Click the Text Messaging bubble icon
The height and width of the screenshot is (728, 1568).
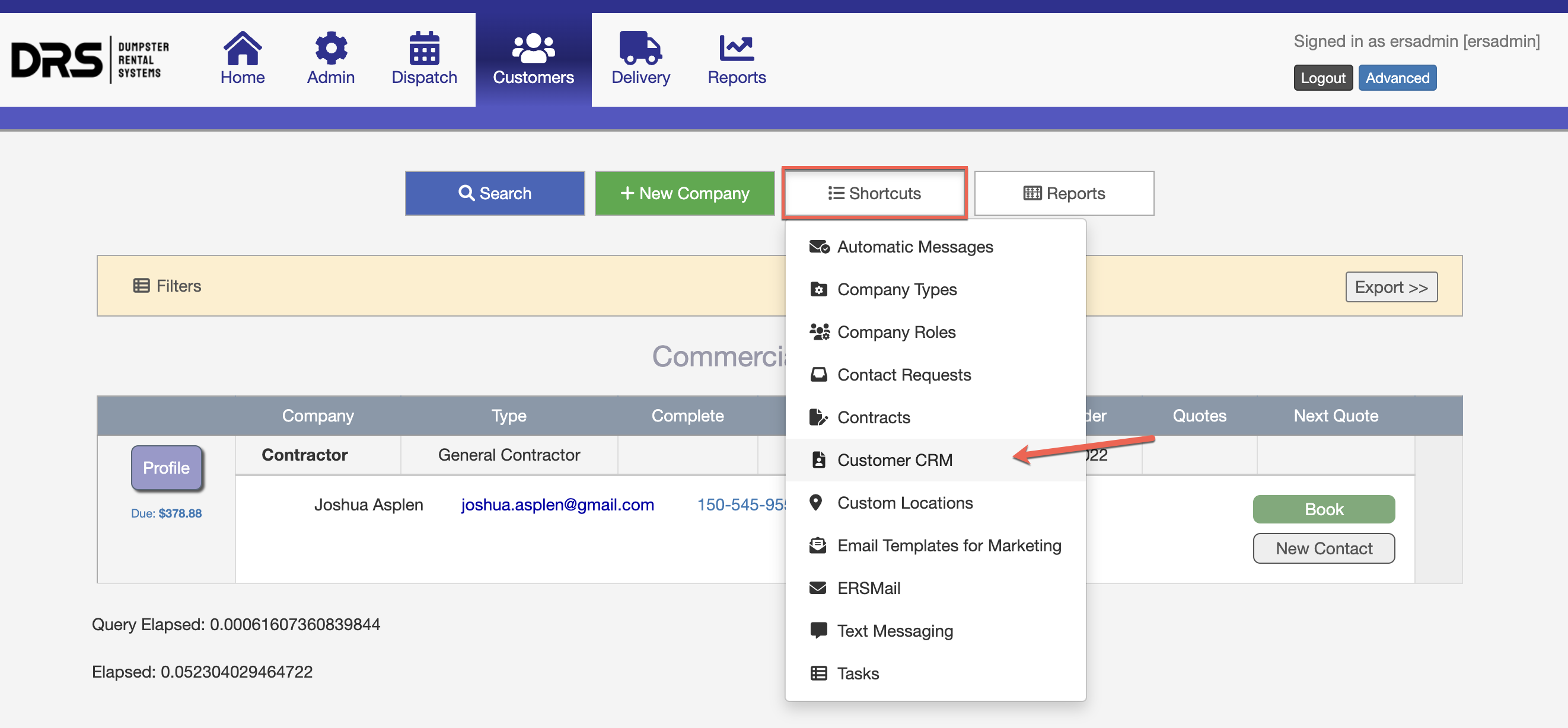pos(818,630)
